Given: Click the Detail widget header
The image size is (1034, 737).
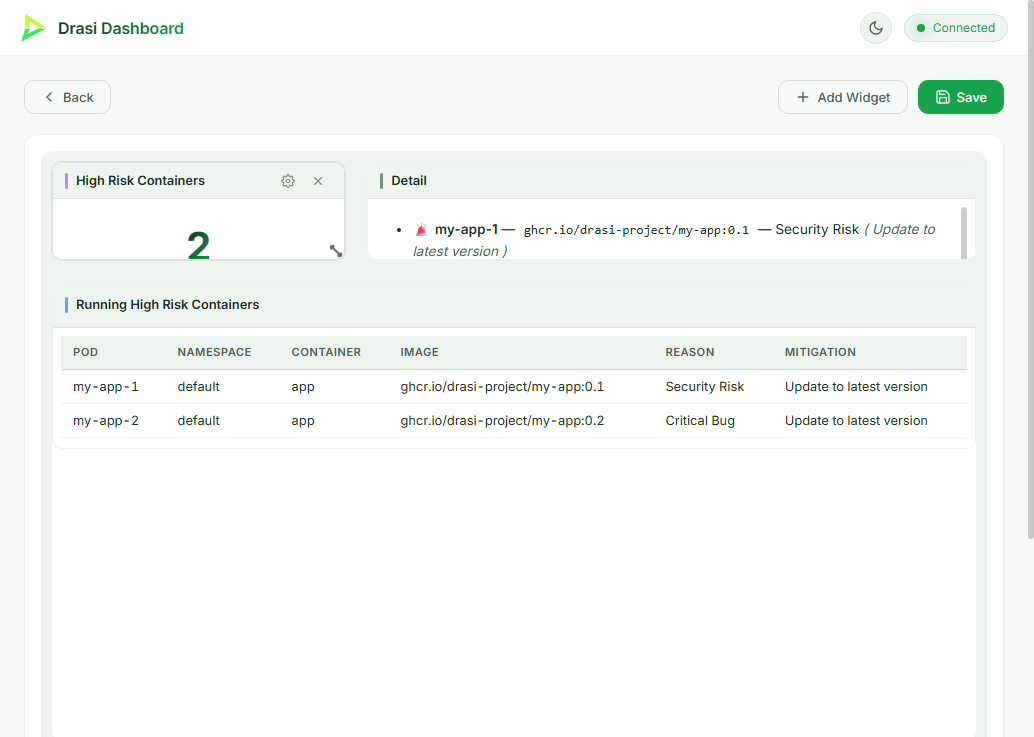Looking at the screenshot, I should coord(671,181).
